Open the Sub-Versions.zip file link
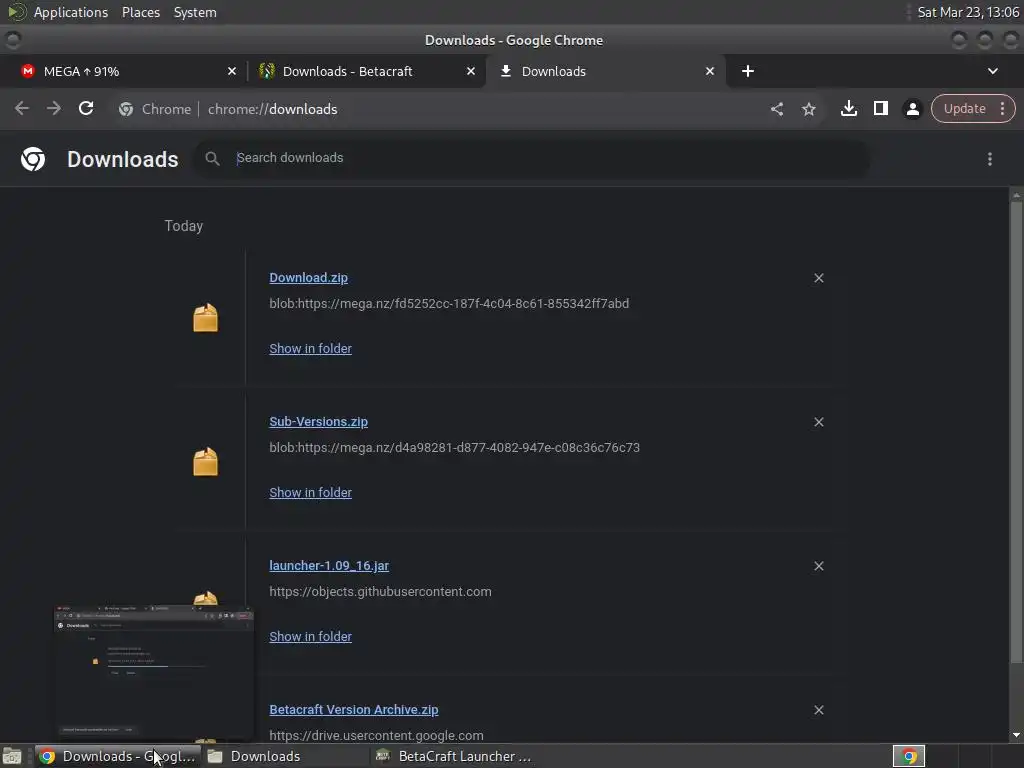Viewport: 1024px width, 768px height. tap(318, 422)
